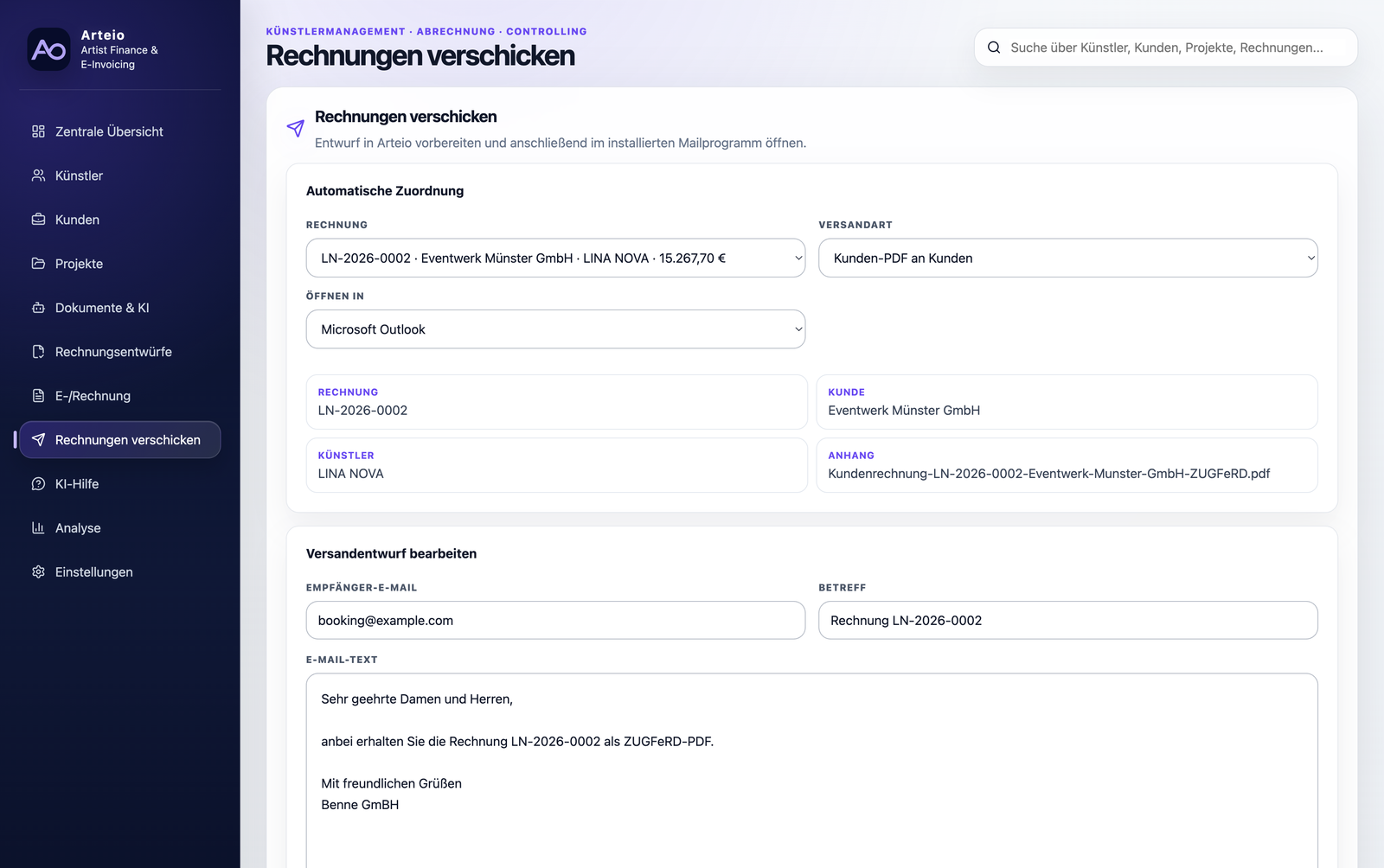Click the Anhang PDF file name
Screen dimensions: 1384x868
pyautogui.click(x=1049, y=474)
